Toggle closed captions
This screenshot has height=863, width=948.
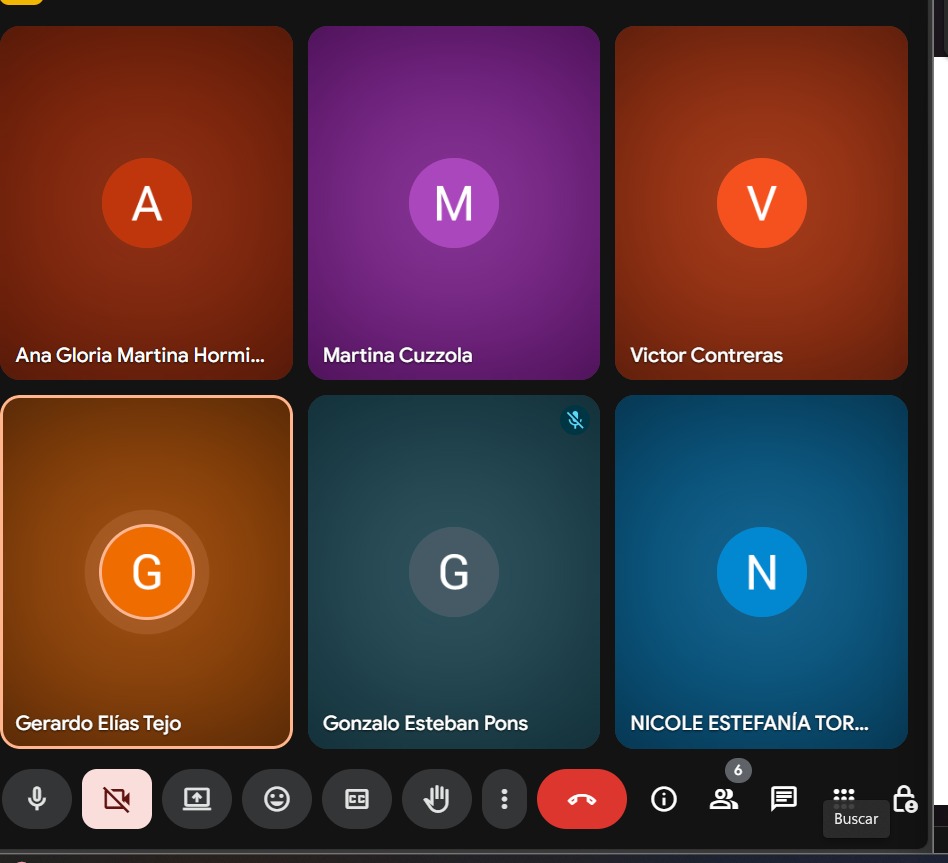coord(357,799)
